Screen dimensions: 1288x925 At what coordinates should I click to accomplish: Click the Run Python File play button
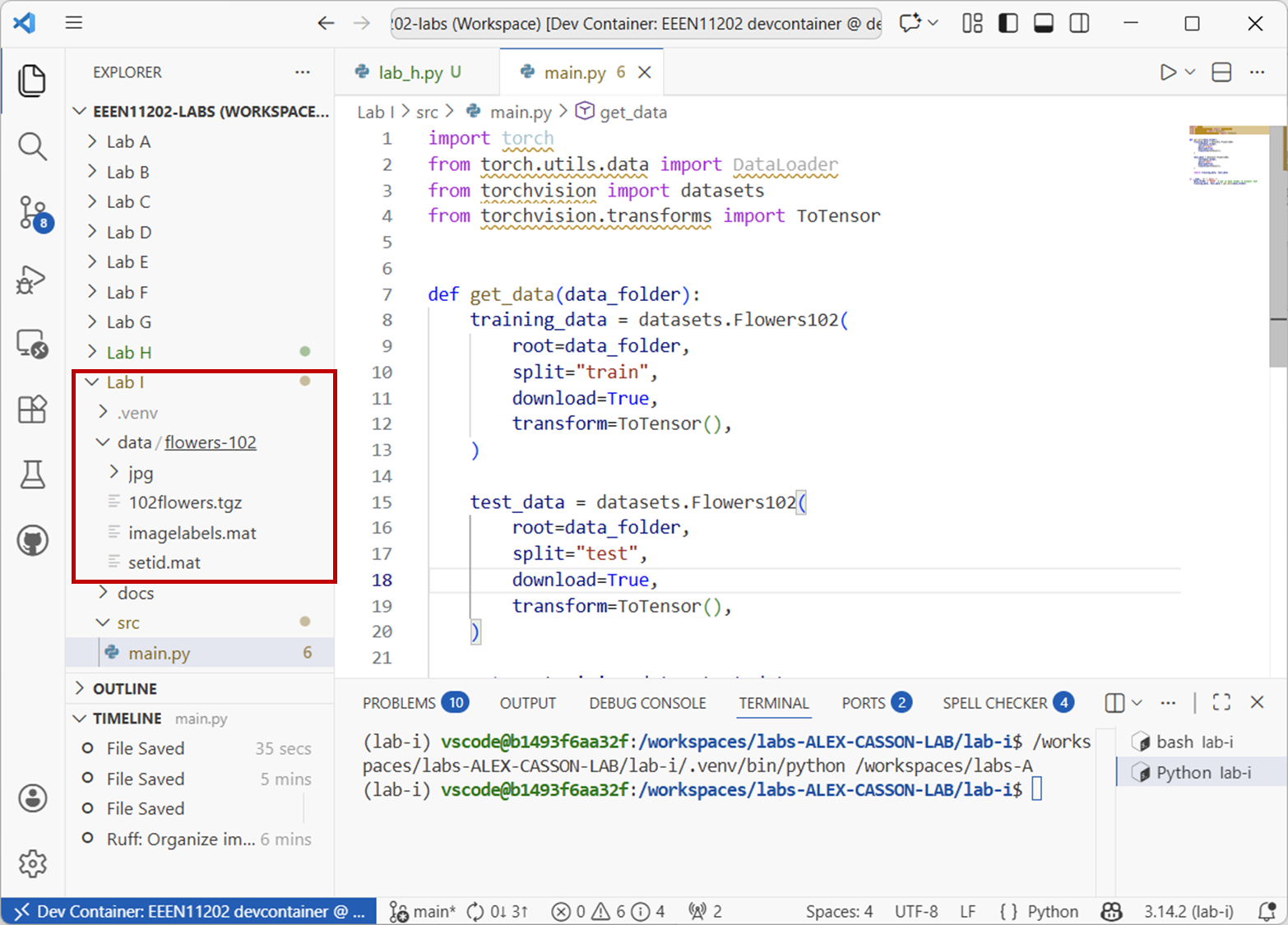(x=1167, y=72)
